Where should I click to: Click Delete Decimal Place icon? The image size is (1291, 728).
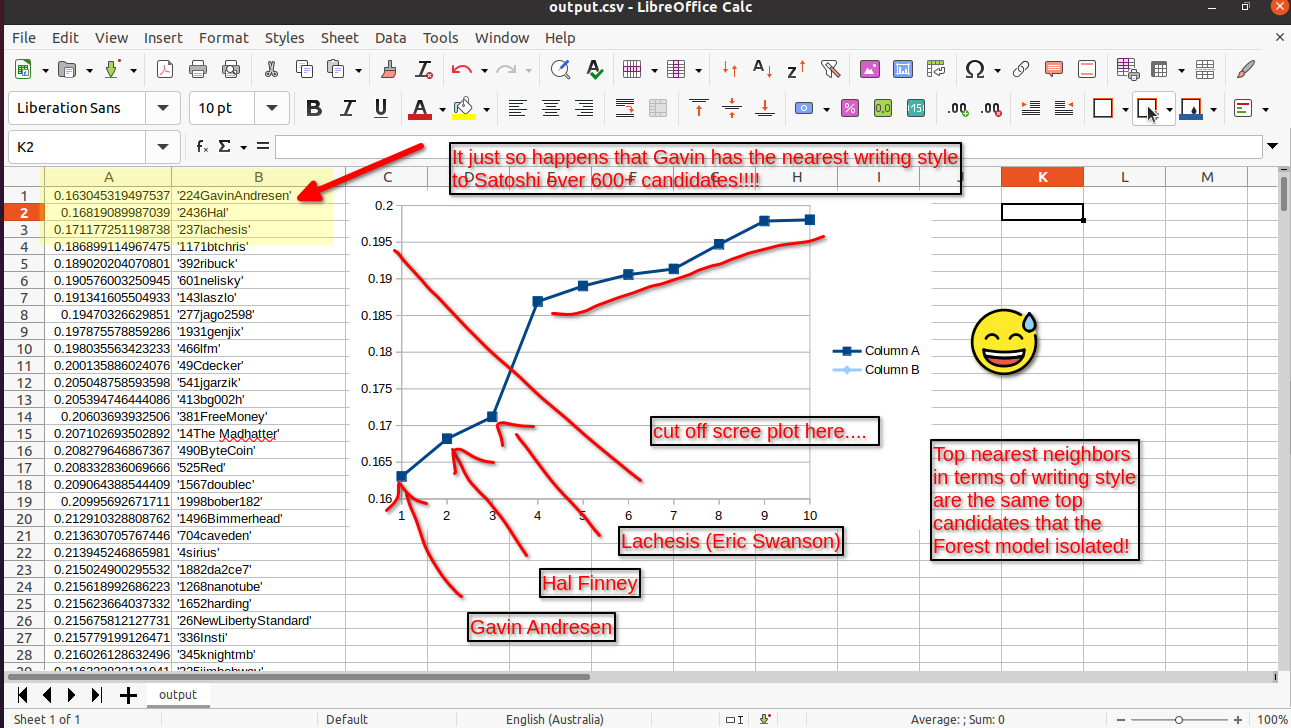click(991, 108)
